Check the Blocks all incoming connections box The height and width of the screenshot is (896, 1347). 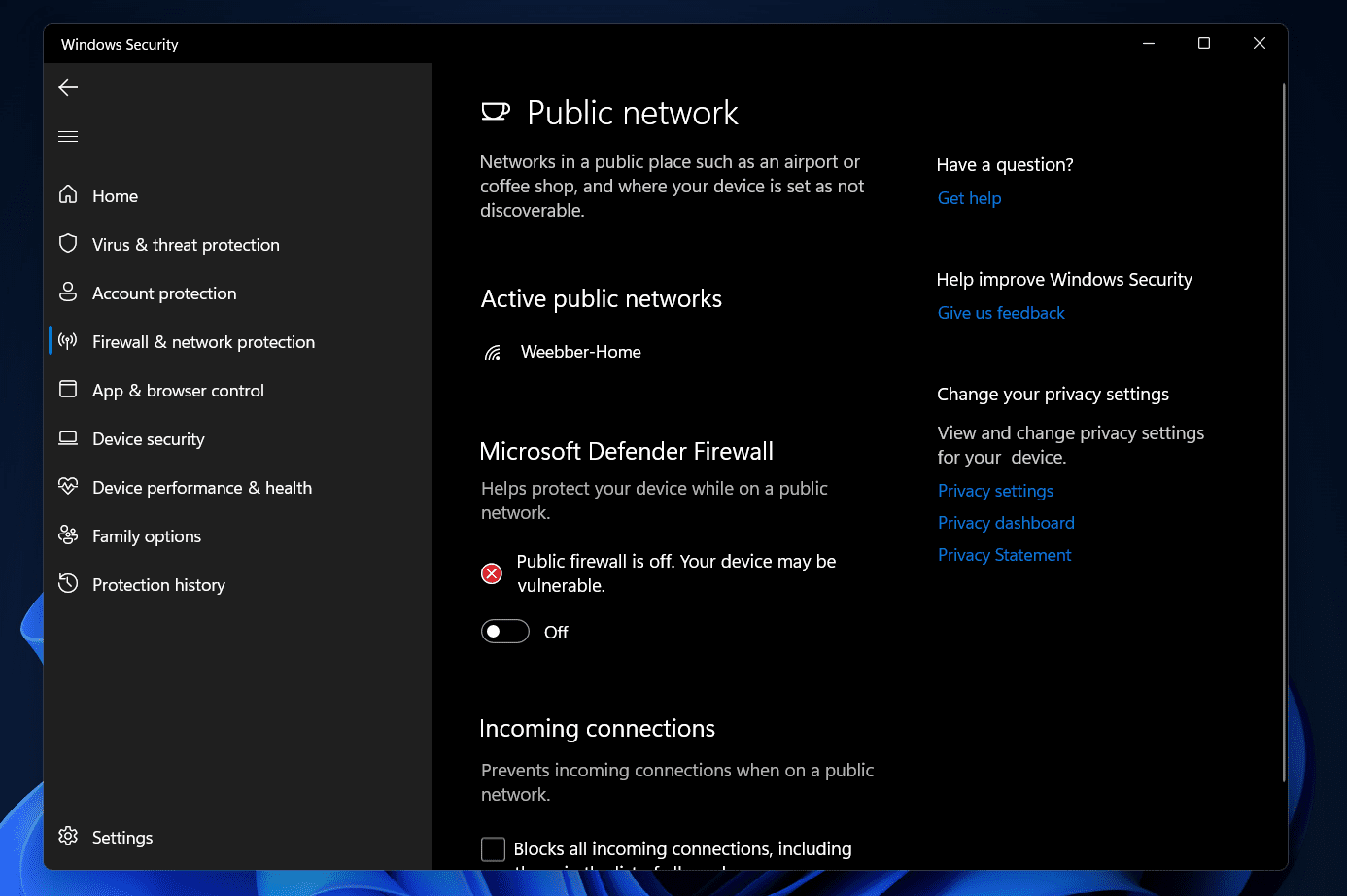click(x=494, y=849)
